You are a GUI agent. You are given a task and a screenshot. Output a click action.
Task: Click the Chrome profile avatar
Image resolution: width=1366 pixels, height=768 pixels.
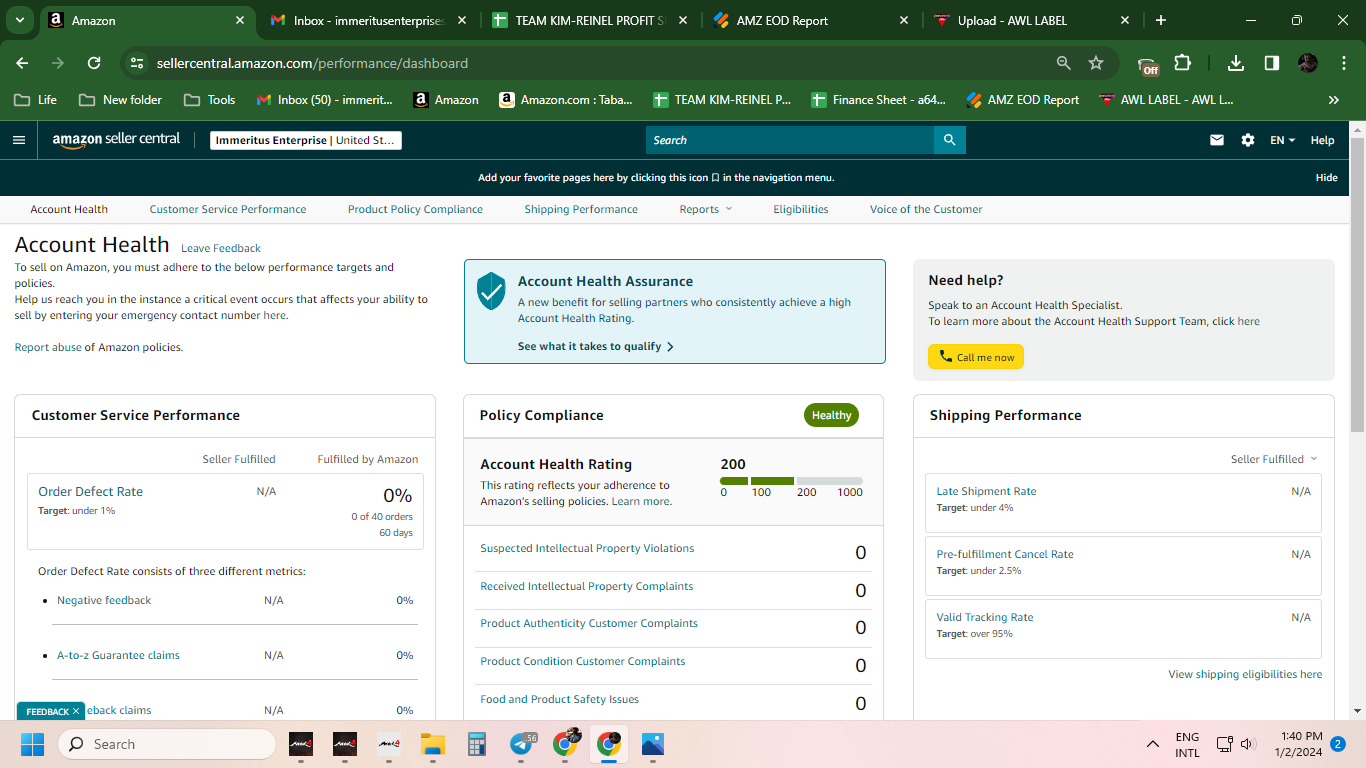[x=1308, y=63]
